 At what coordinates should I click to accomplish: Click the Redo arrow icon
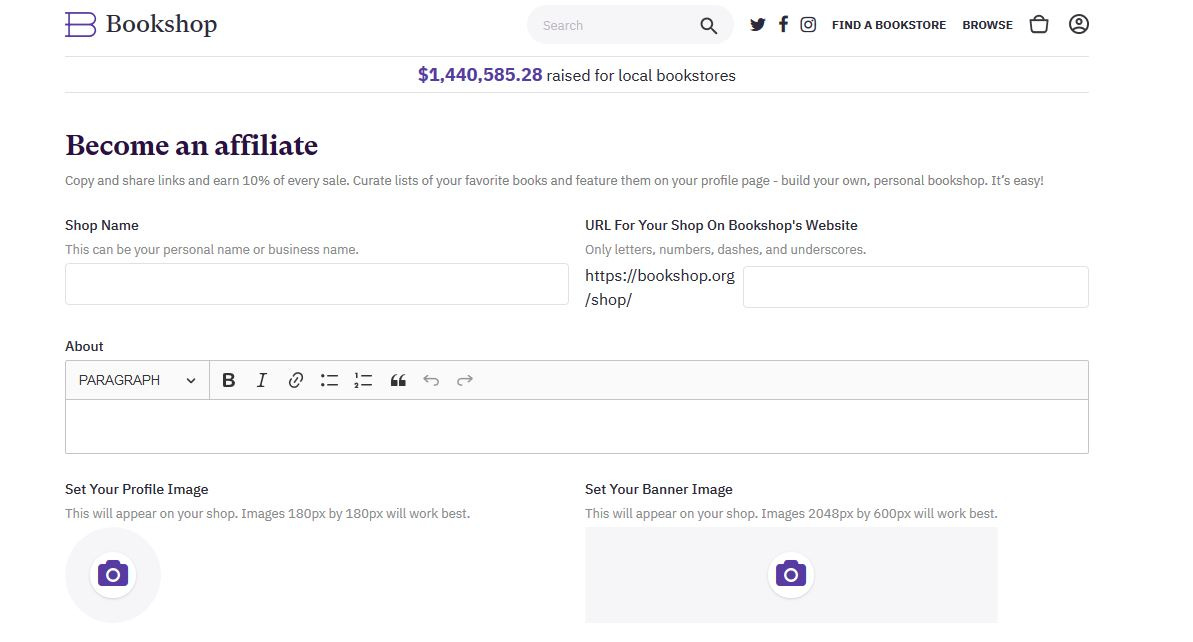coord(465,380)
